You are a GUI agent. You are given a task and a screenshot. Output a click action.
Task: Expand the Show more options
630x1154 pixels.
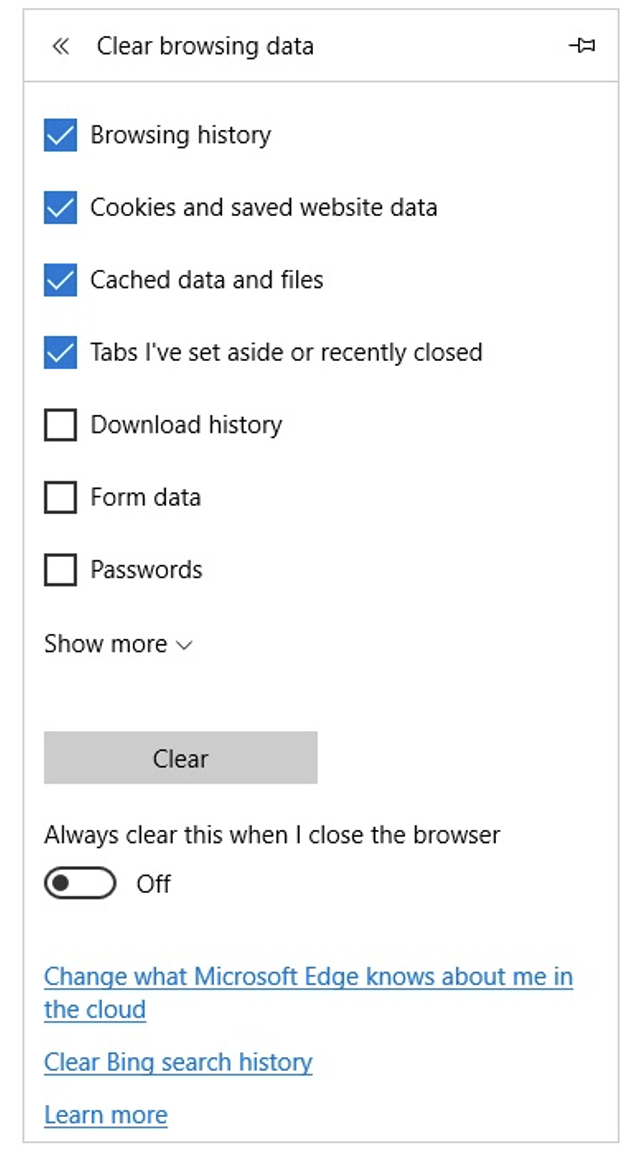[117, 644]
